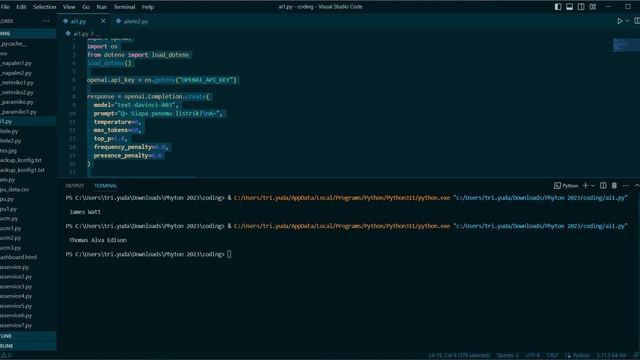This screenshot has height=360, width=640.
Task: Click the Ln 19, Col 9 cursor position indicator
Action: (x=459, y=356)
